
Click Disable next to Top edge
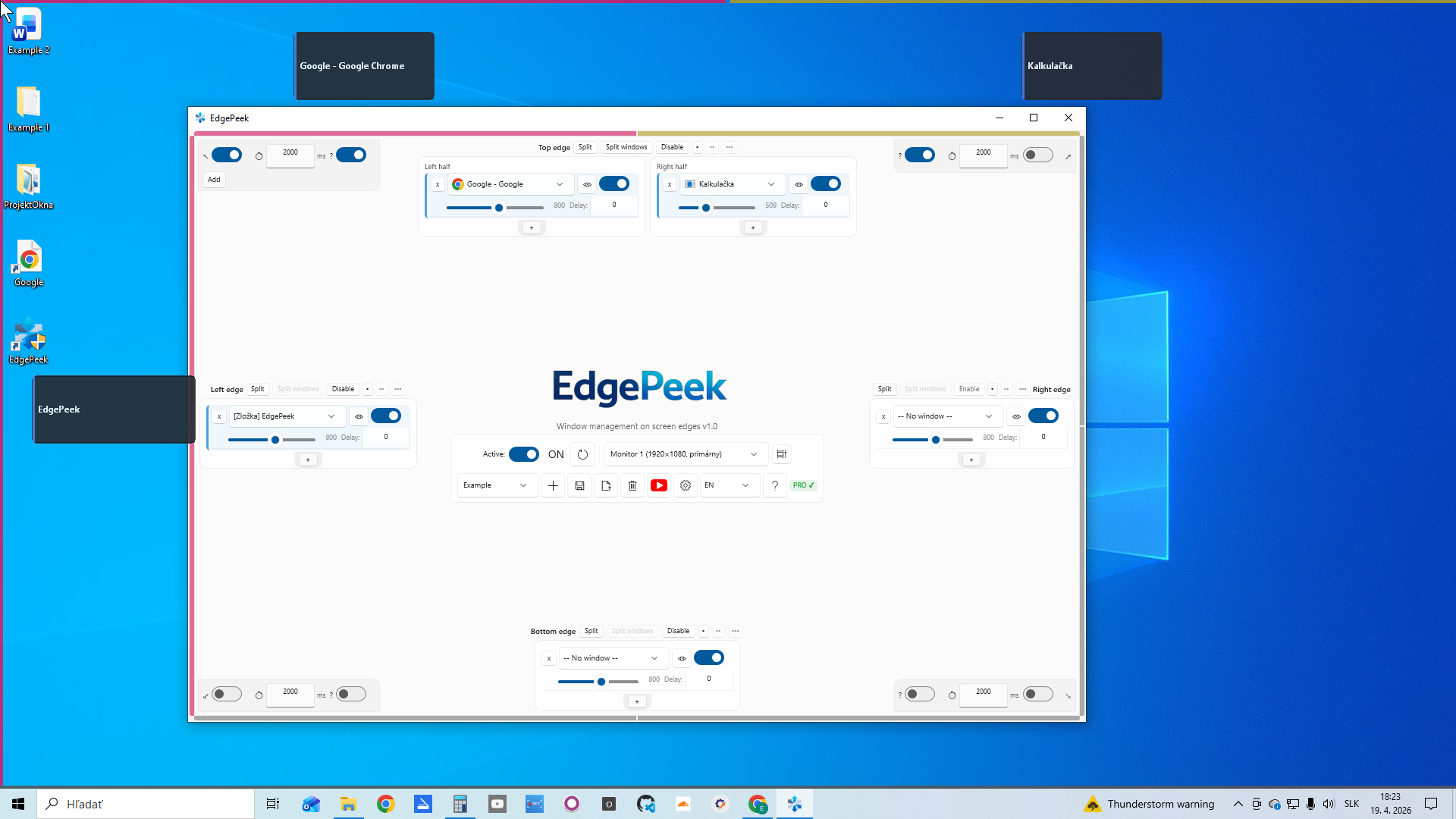click(x=672, y=147)
